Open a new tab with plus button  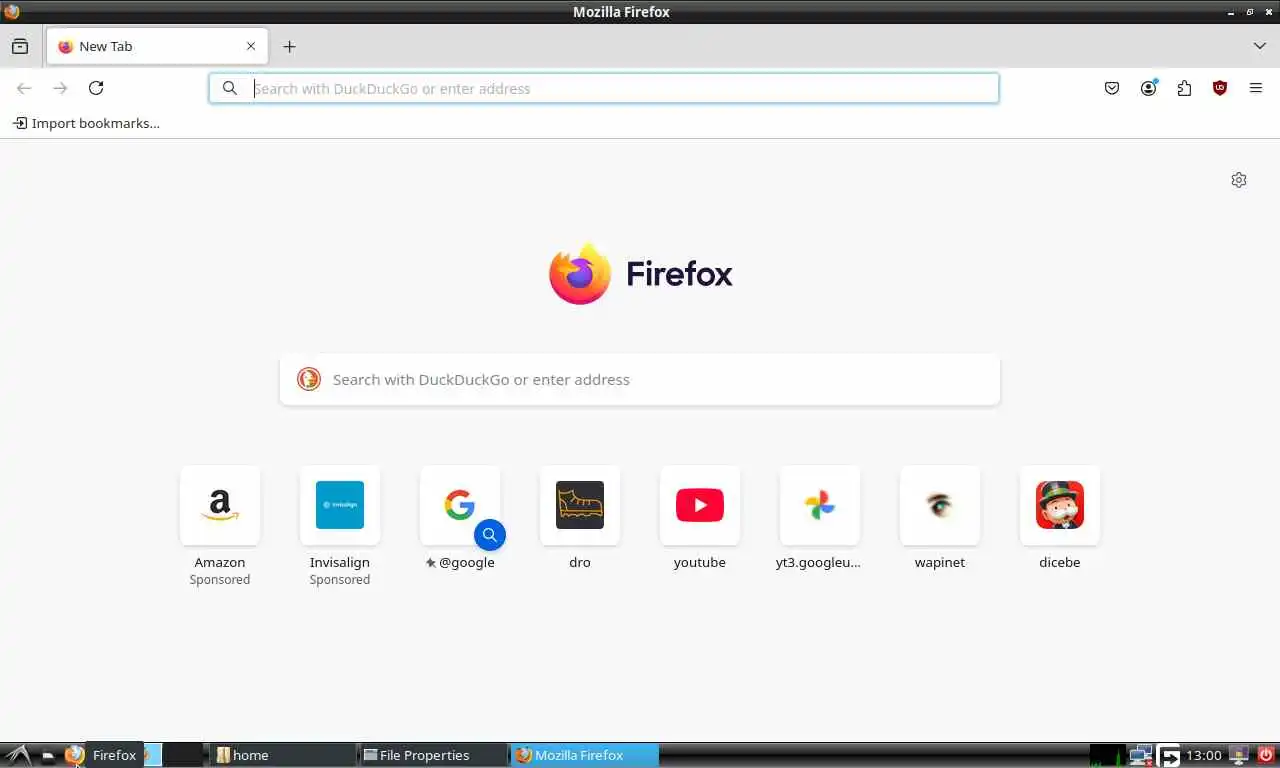[x=289, y=46]
